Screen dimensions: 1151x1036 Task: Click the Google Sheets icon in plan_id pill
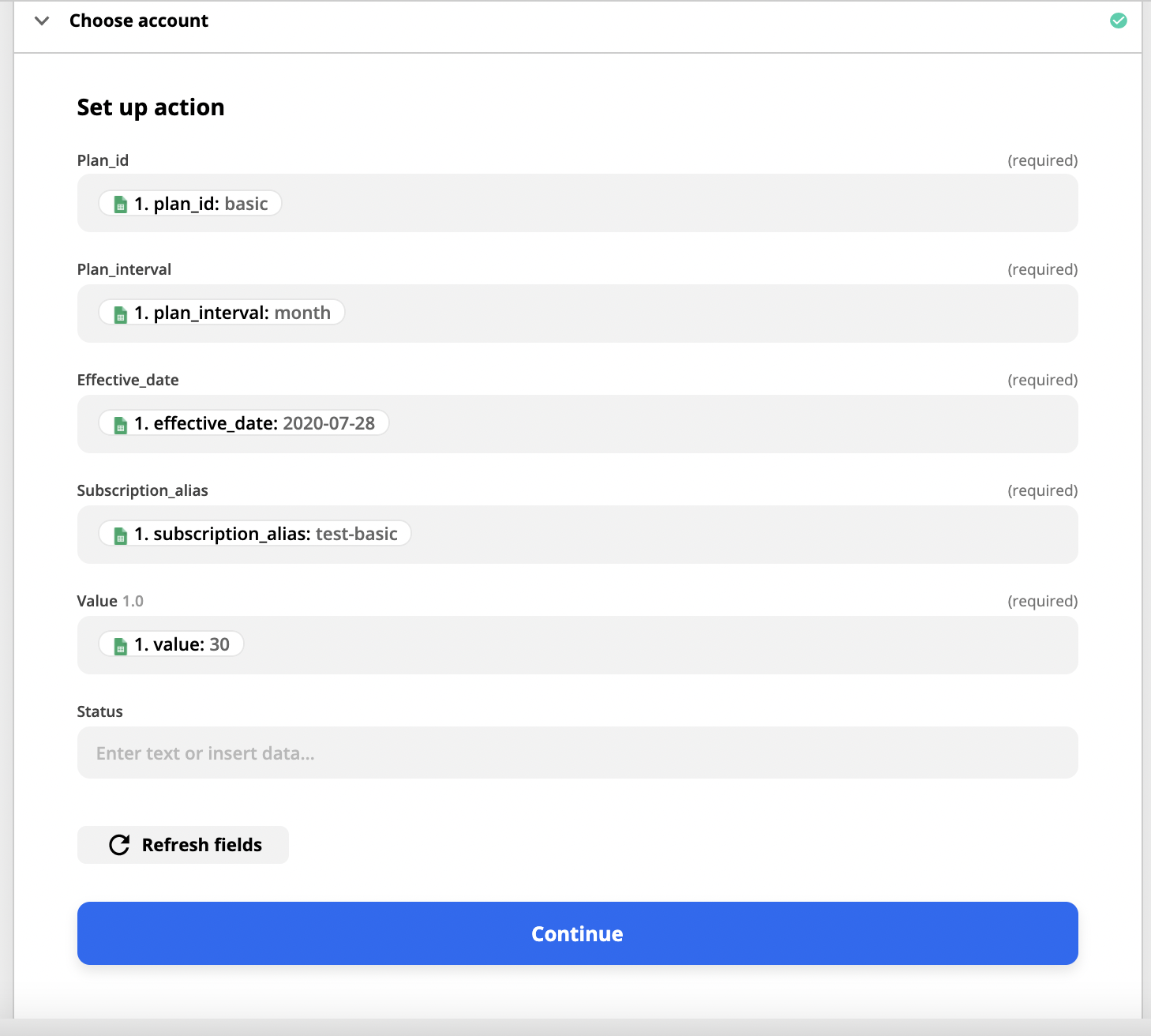coord(121,205)
